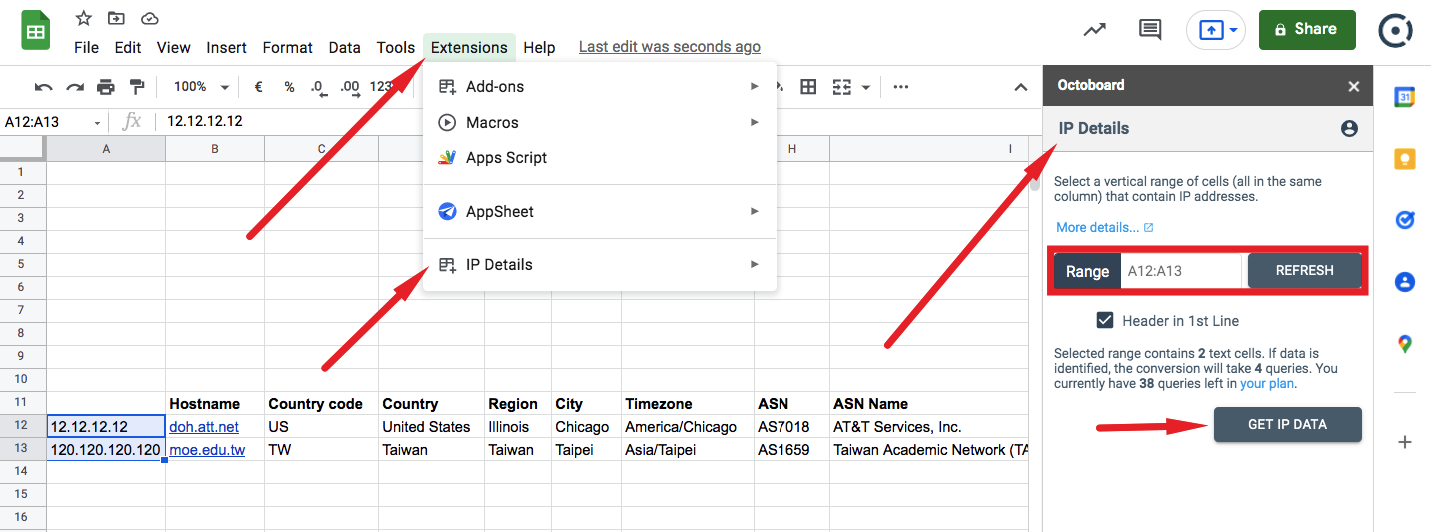The height and width of the screenshot is (532, 1431).
Task: Expand Add-ons submenu
Action: click(x=600, y=86)
